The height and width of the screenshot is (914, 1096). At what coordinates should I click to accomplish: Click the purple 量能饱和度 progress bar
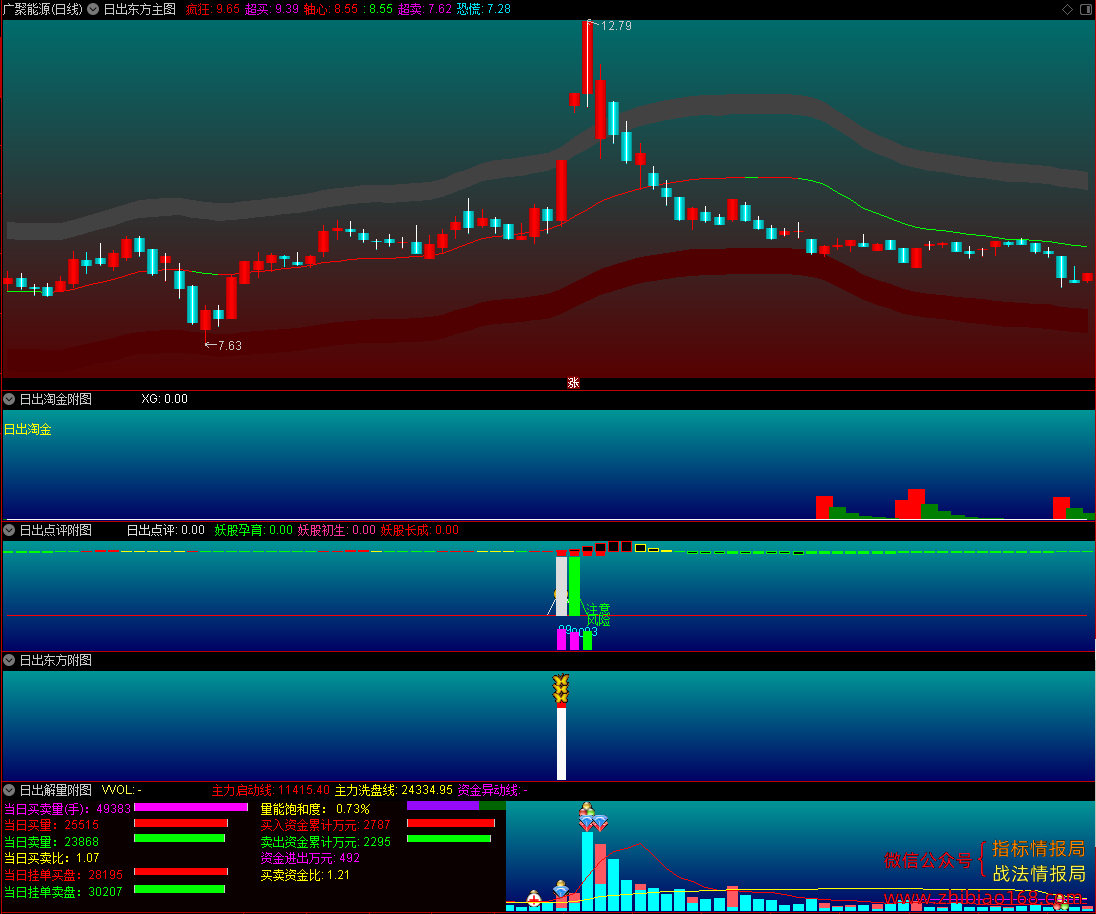point(443,806)
